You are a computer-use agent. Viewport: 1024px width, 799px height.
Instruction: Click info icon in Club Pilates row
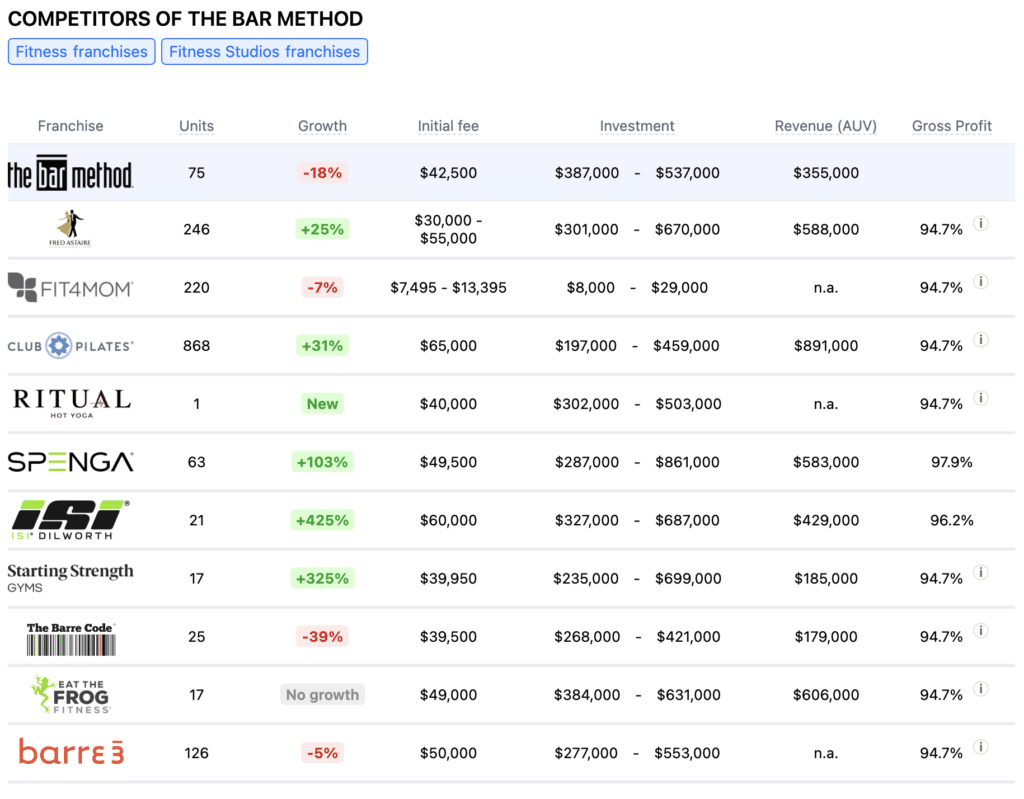pyautogui.click(x=981, y=340)
